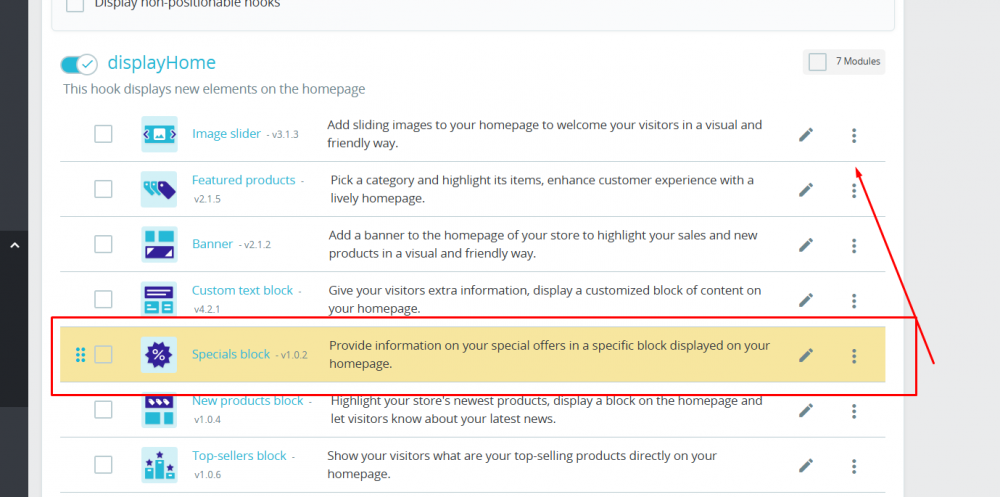The height and width of the screenshot is (497, 1000).
Task: Check the 7 Modules select-all checkbox
Action: pyautogui.click(x=817, y=62)
